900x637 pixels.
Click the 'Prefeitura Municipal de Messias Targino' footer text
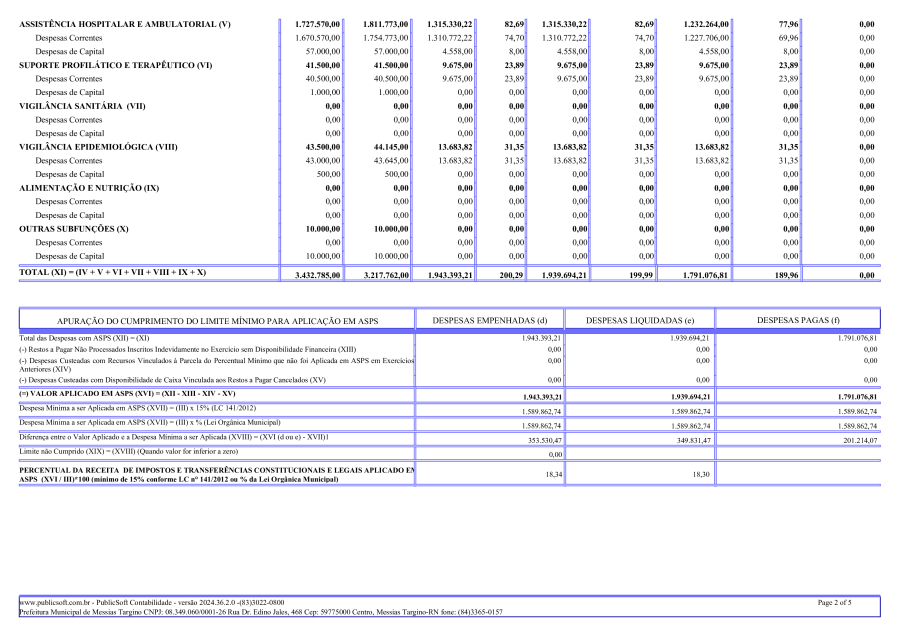pyautogui.click(x=95, y=612)
